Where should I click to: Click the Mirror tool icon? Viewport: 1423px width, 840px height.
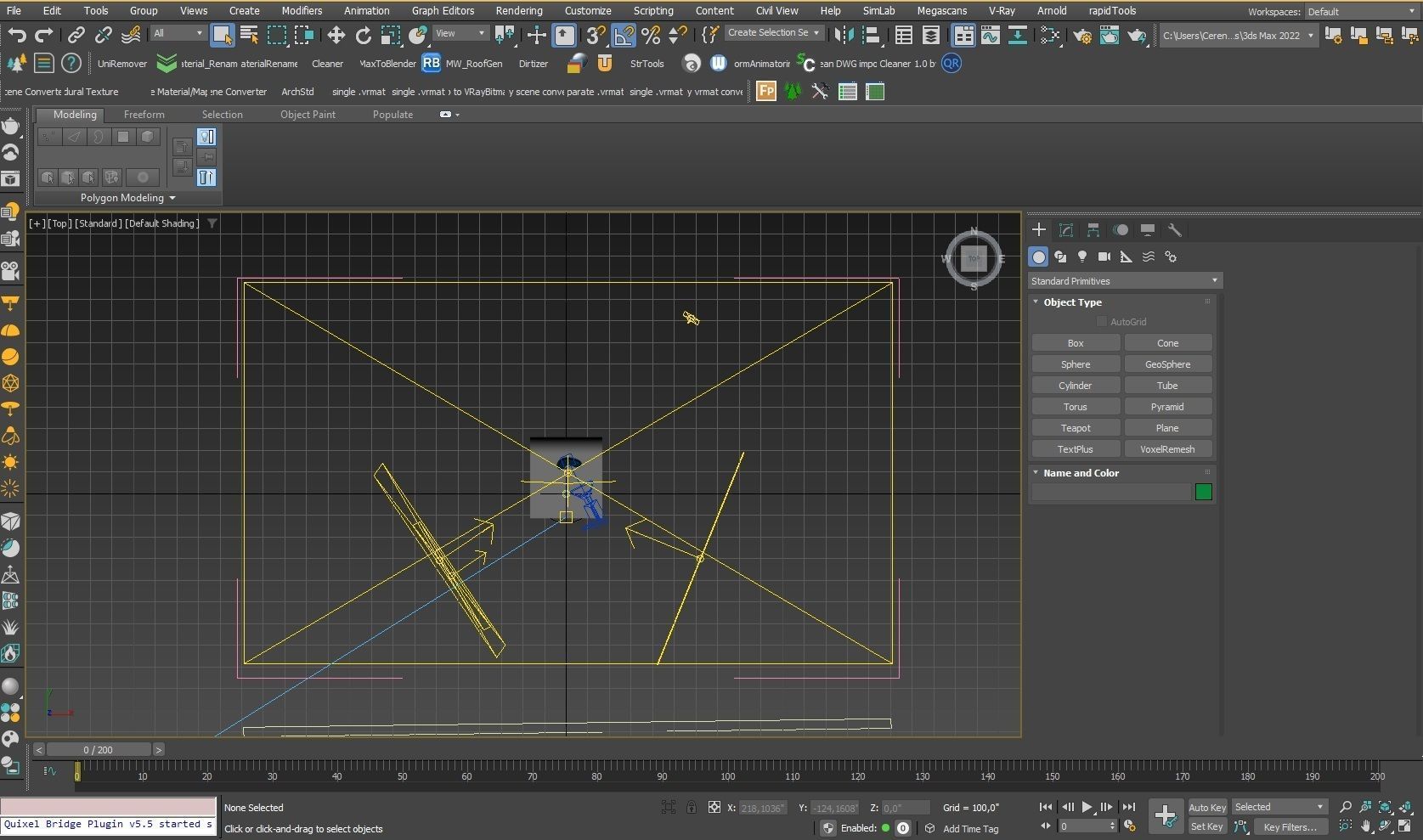point(843,35)
